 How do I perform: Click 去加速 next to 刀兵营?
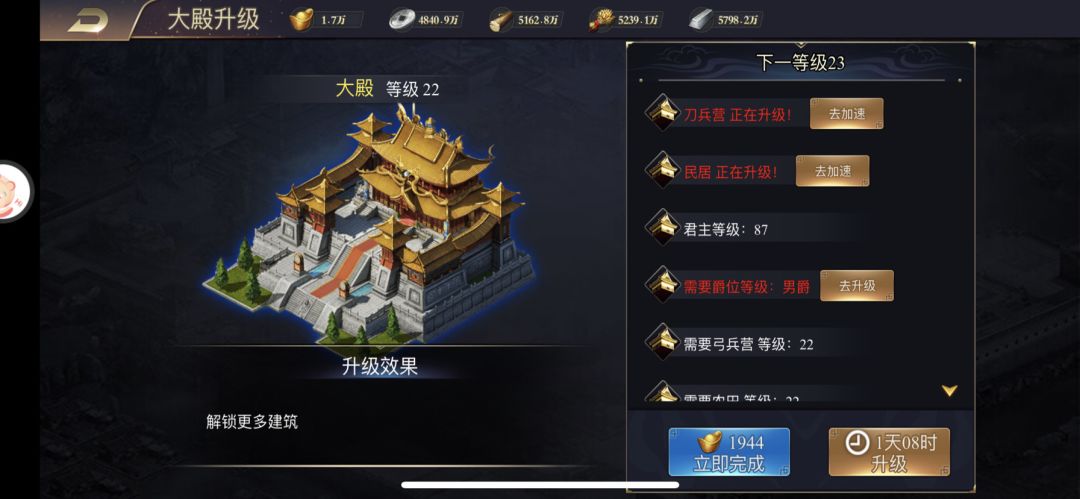click(847, 114)
